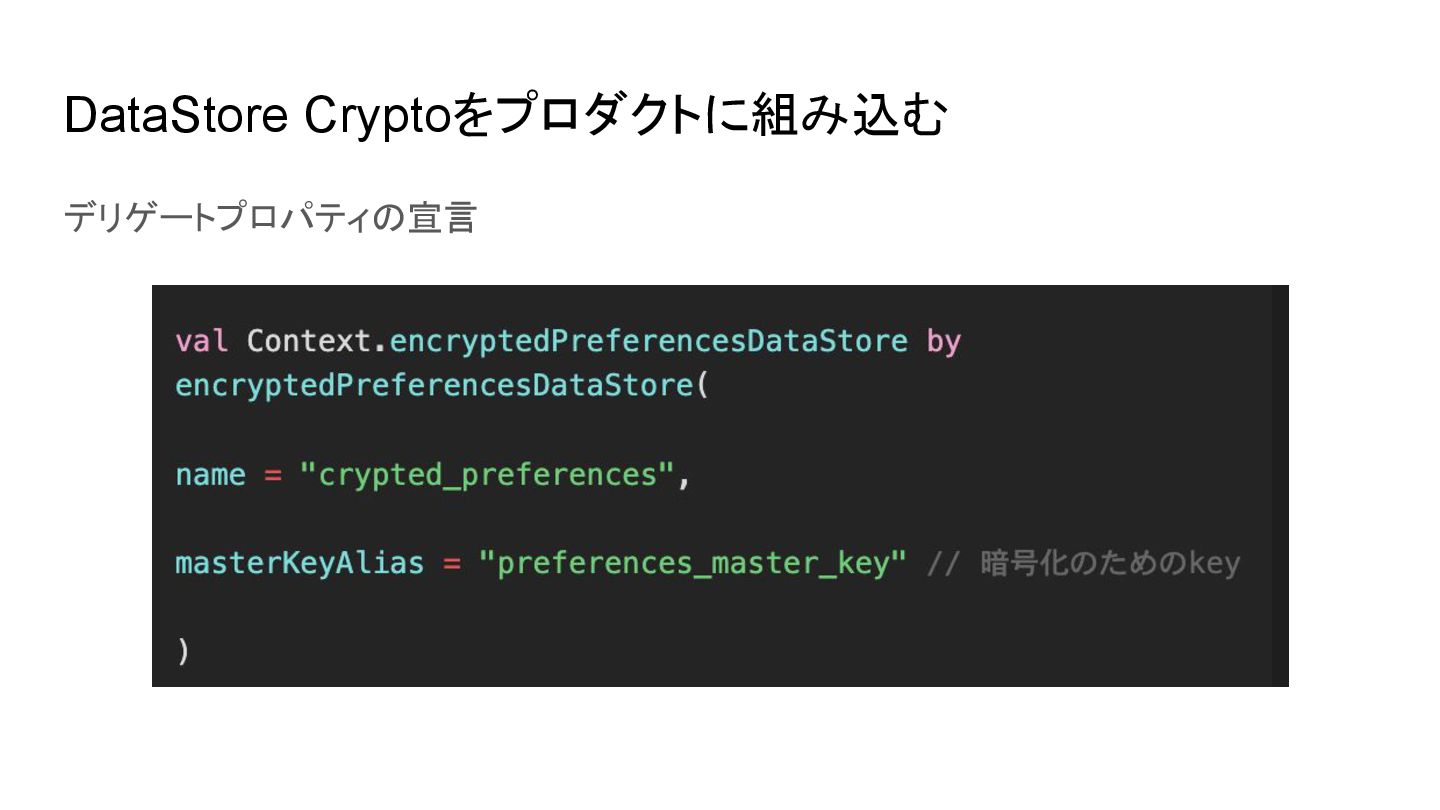The height and width of the screenshot is (810, 1440).
Task: Click the equals sign after masterKeyAlias
Action: [x=451, y=563]
